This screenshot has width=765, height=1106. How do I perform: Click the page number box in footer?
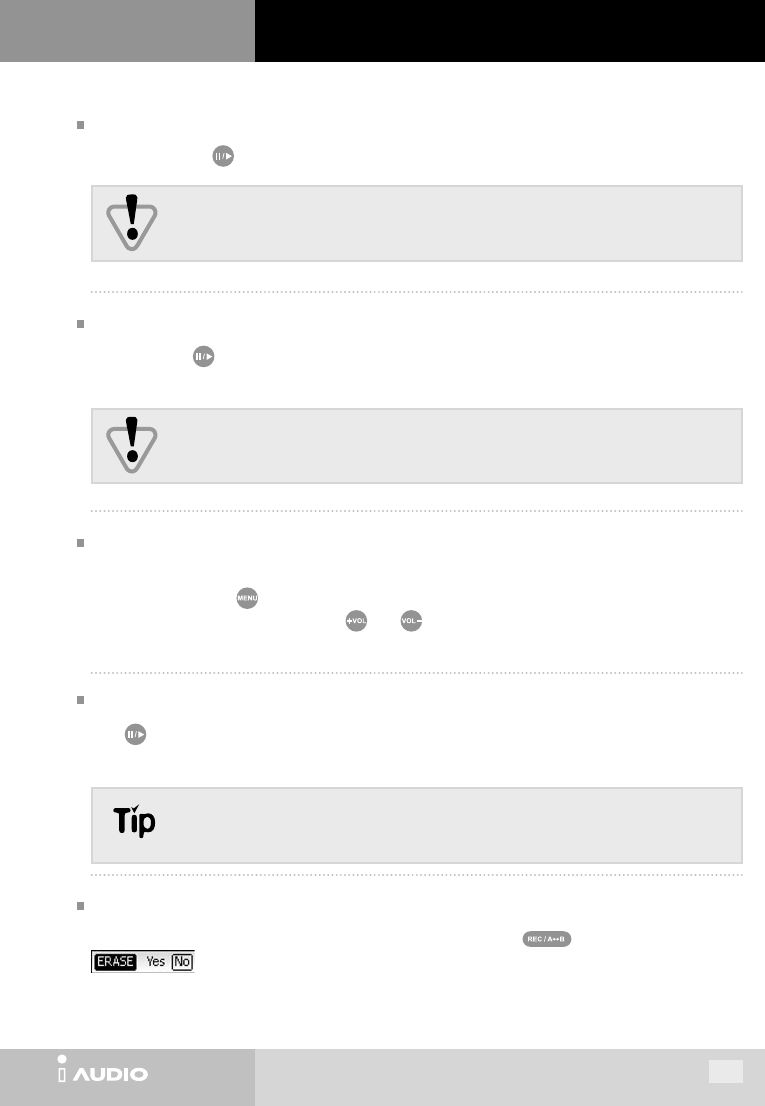pos(726,1072)
